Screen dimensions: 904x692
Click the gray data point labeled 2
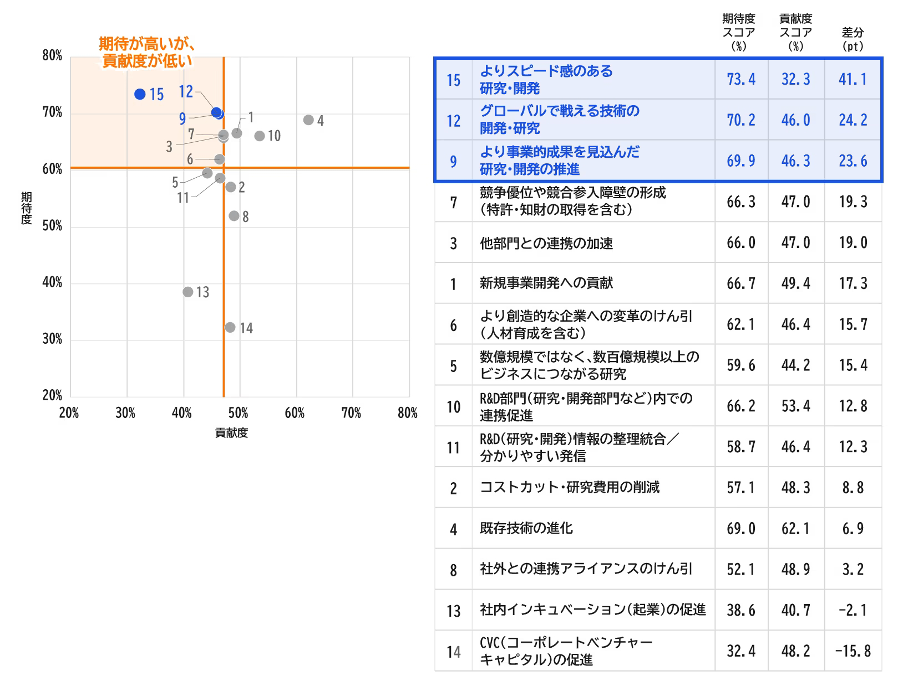[231, 187]
